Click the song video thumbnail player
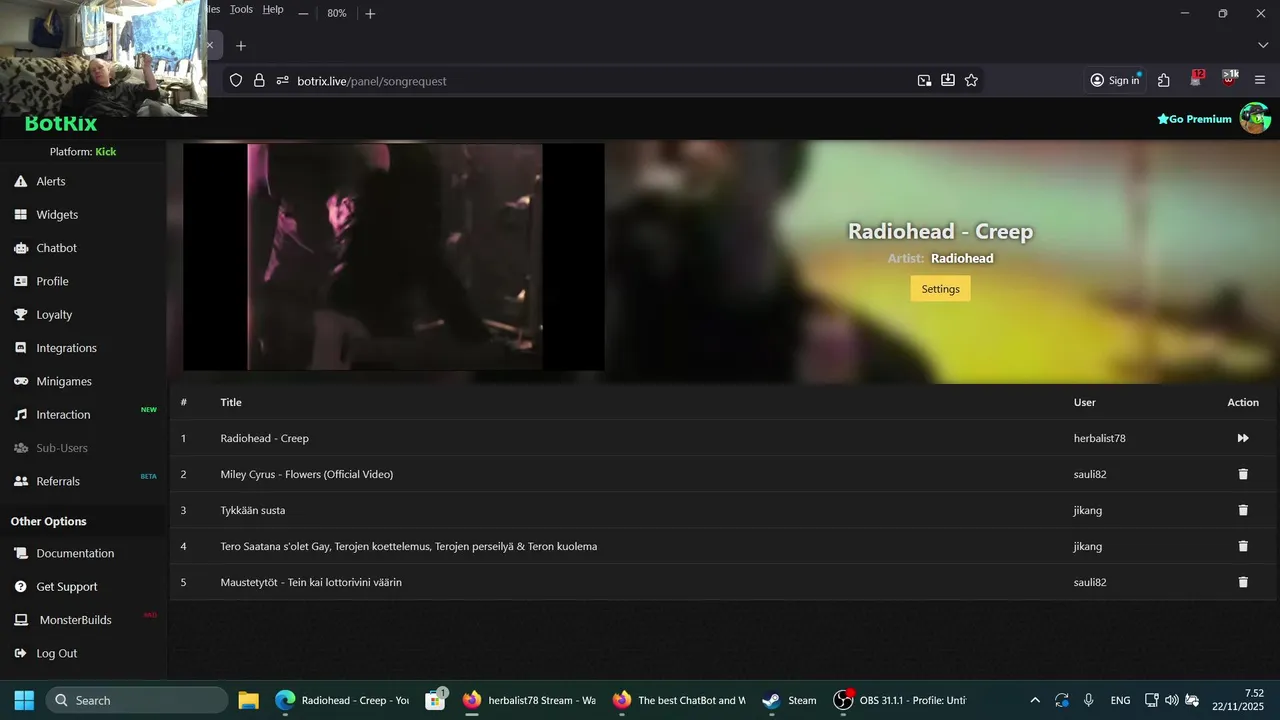 [394, 257]
